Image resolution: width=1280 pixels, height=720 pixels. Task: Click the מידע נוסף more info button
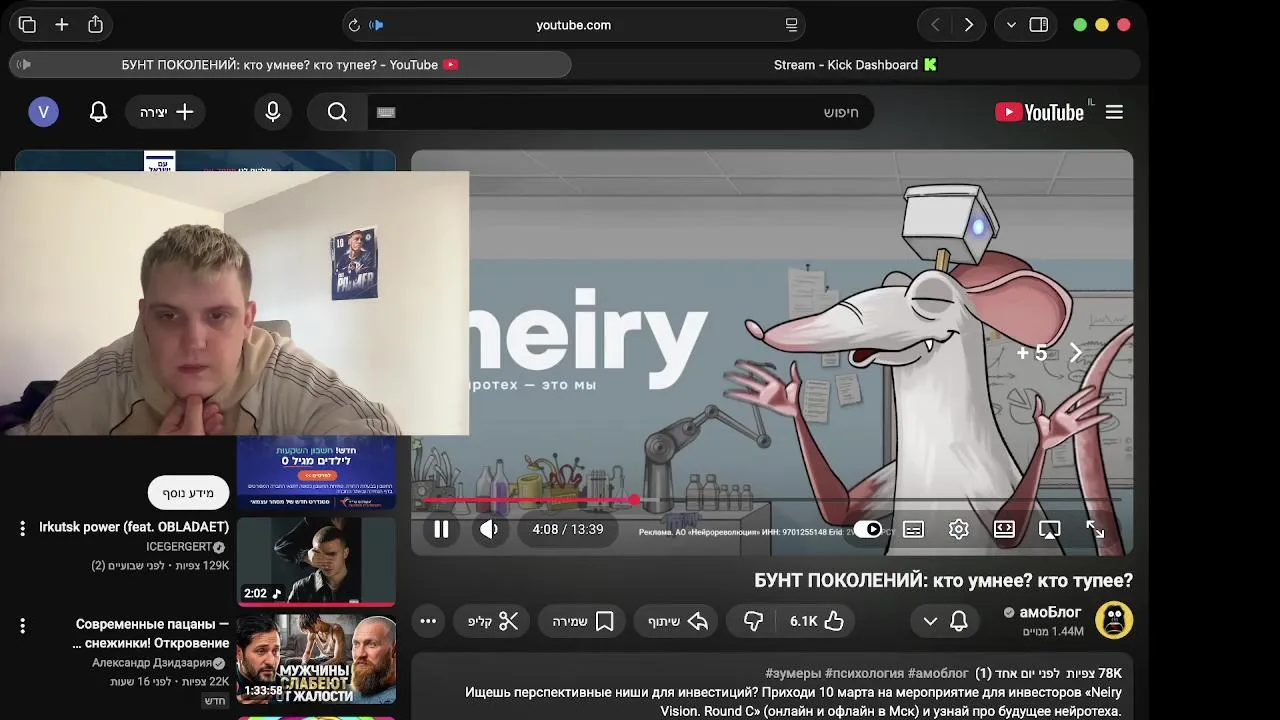[x=188, y=493]
